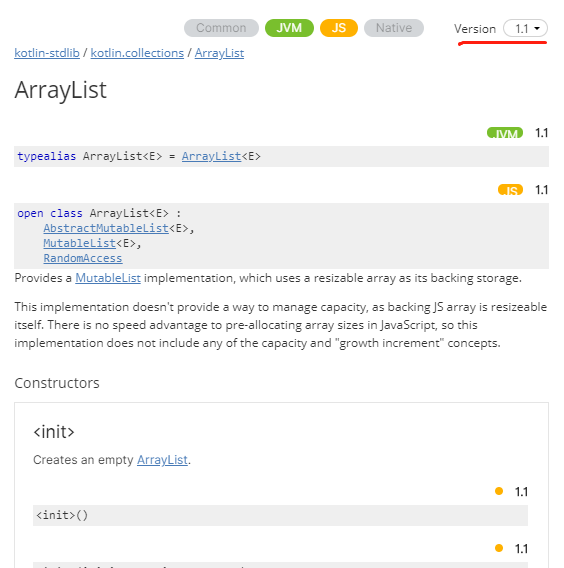Click the <init> constructor heading
Screen dimensions: 564x568
coord(54,432)
